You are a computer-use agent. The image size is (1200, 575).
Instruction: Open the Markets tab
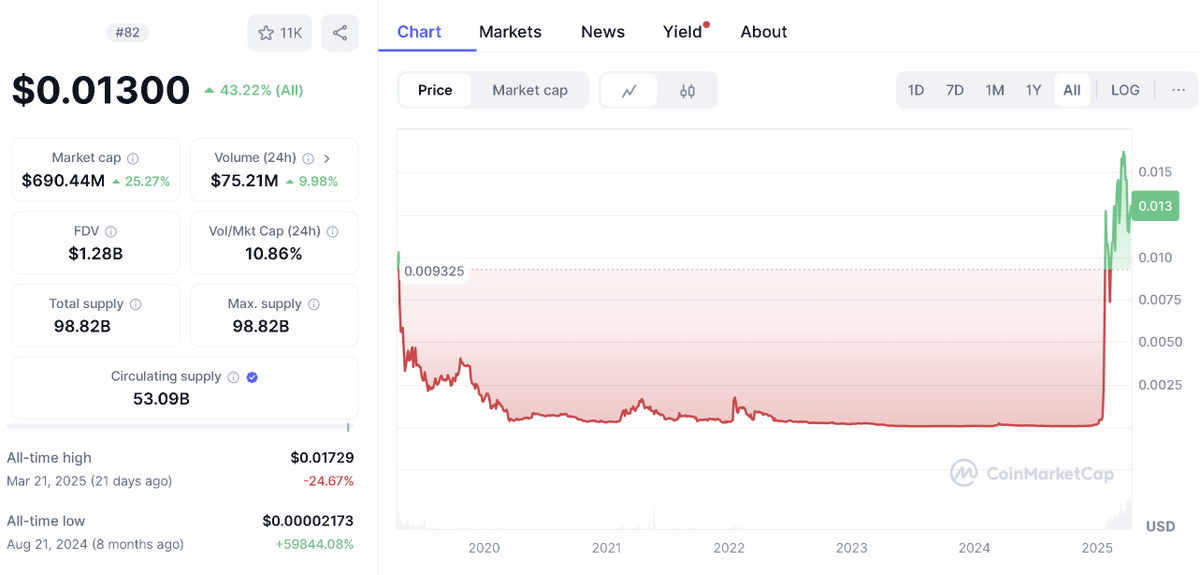510,31
